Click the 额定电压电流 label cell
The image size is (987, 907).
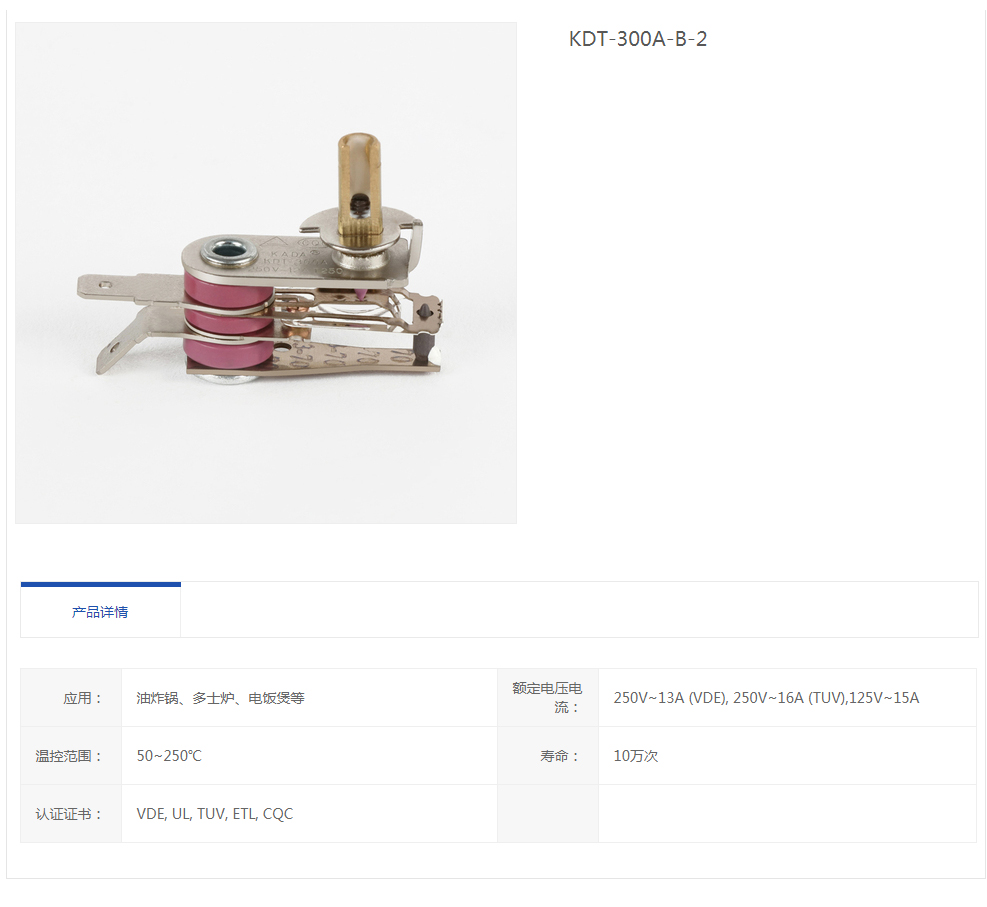(x=548, y=697)
